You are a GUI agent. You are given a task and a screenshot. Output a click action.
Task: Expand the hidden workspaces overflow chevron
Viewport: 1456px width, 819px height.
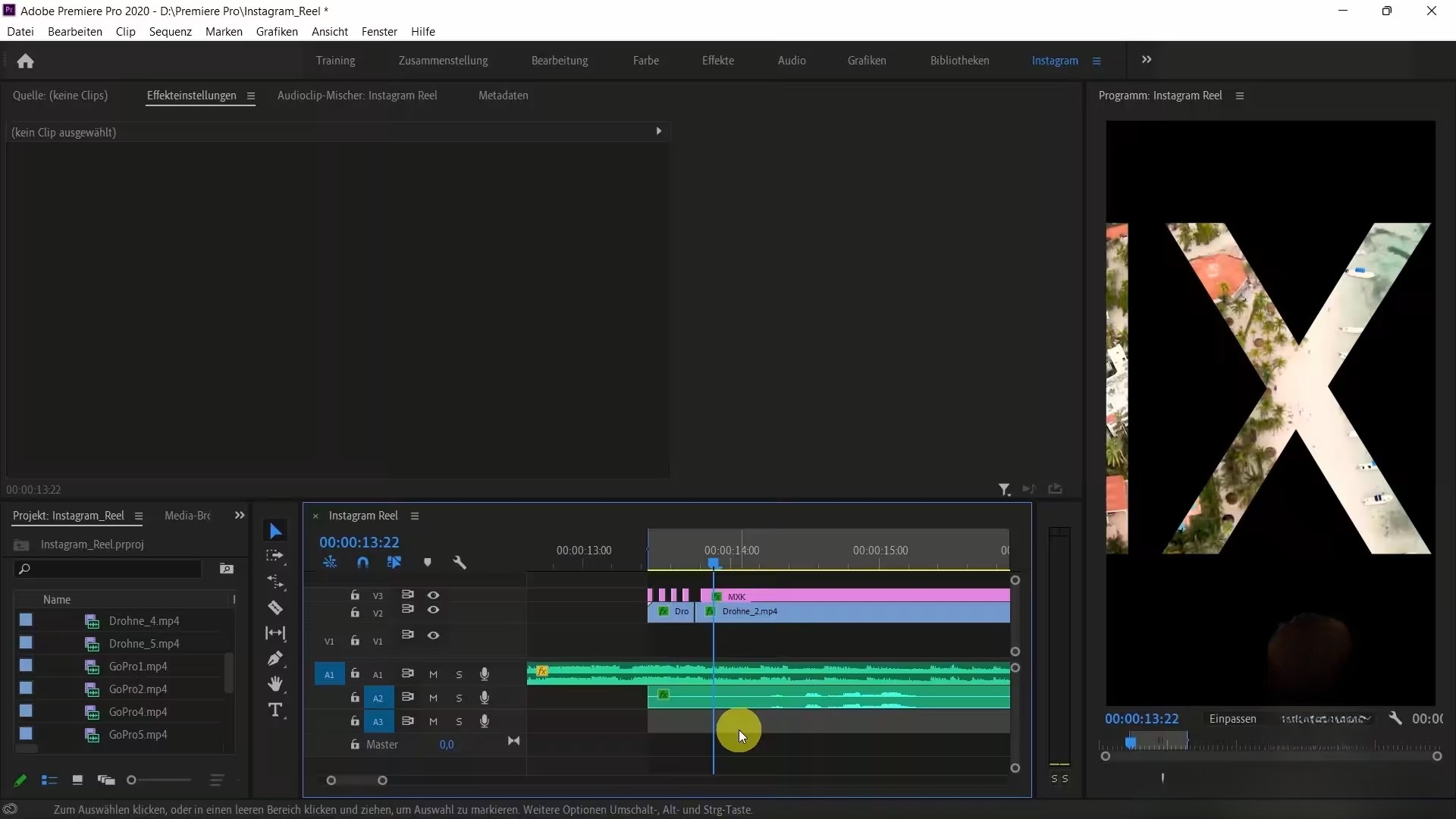[x=1147, y=60]
